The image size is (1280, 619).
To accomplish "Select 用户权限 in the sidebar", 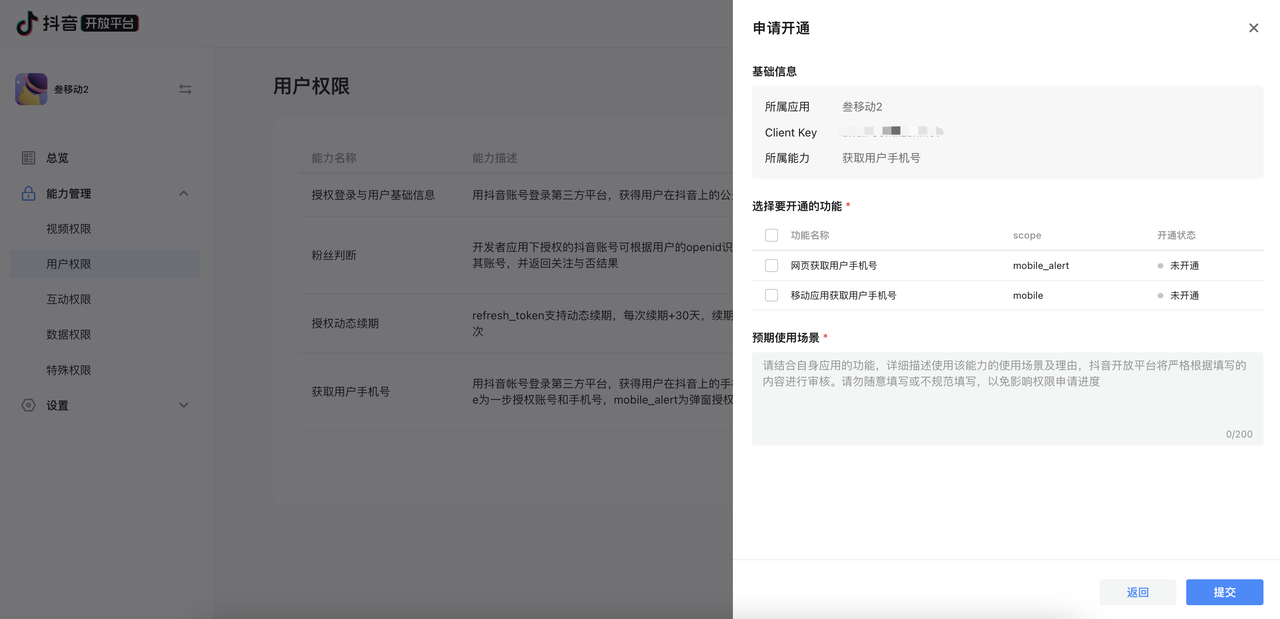I will 105,264.
